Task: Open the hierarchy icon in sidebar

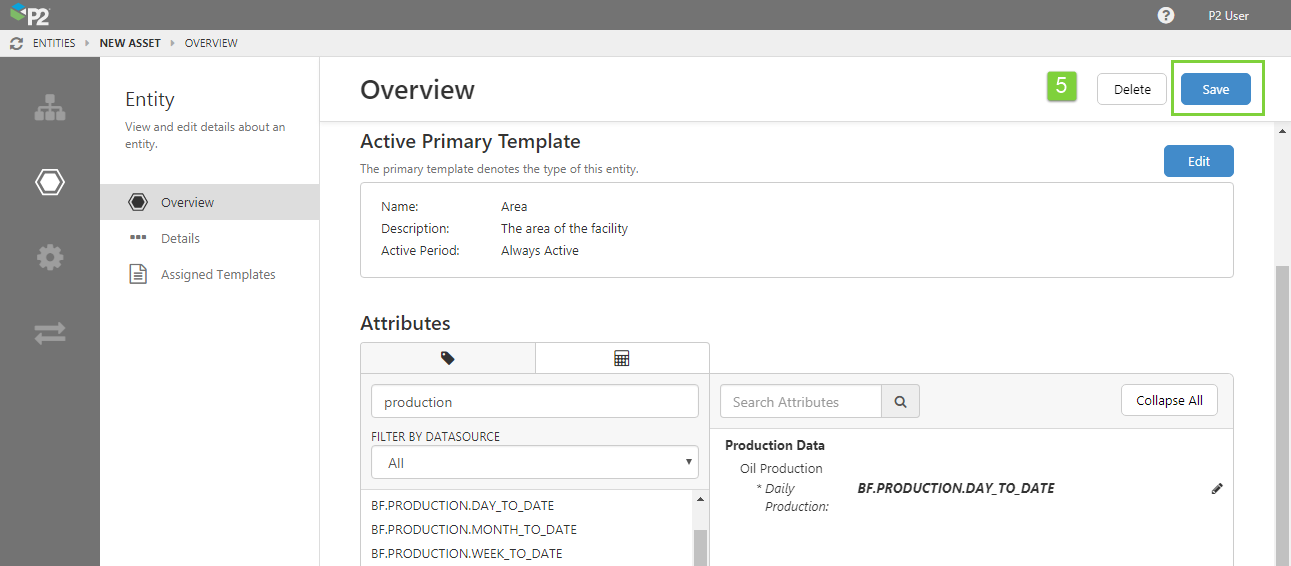Action: [x=50, y=108]
